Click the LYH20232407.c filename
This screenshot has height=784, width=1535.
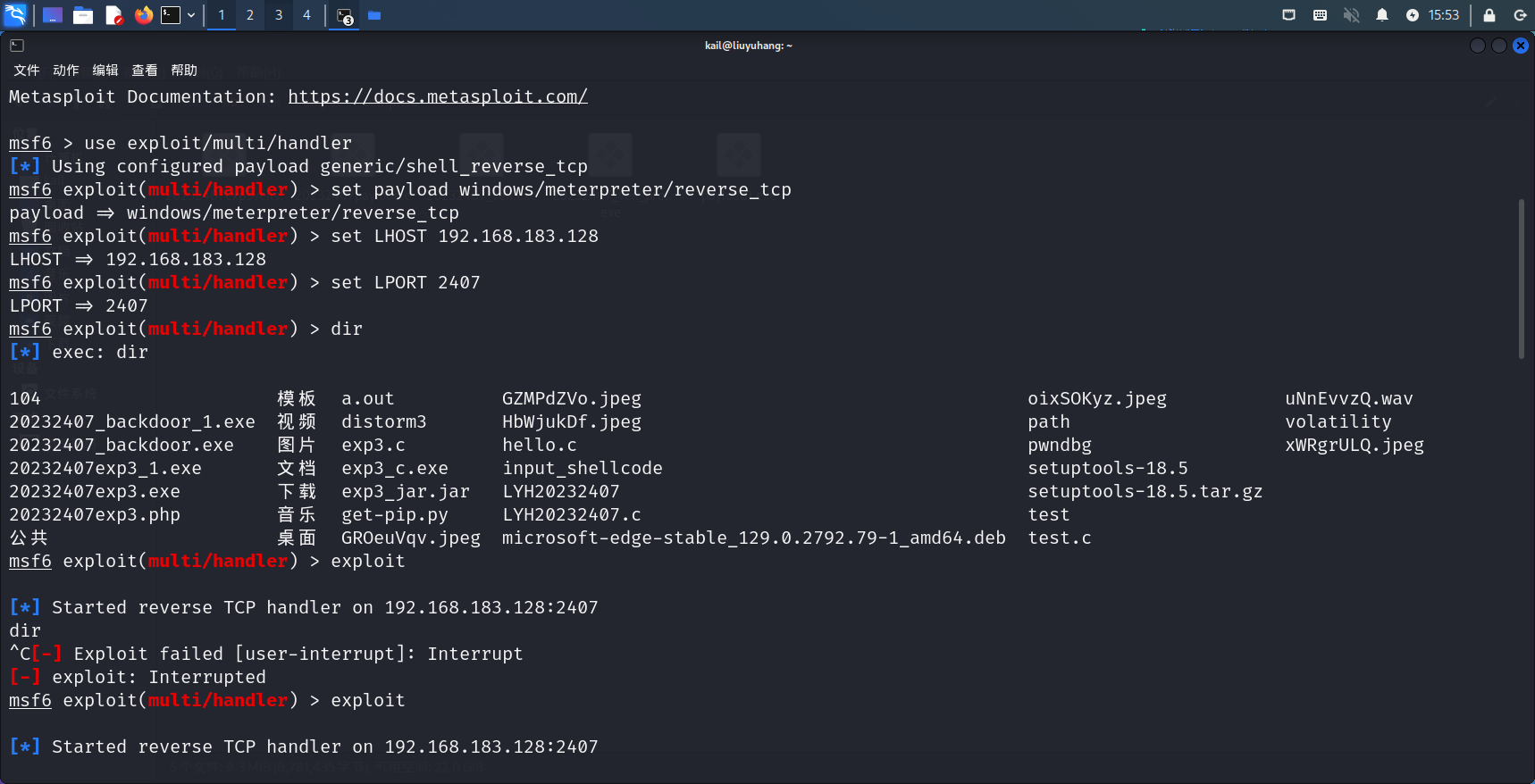(572, 514)
